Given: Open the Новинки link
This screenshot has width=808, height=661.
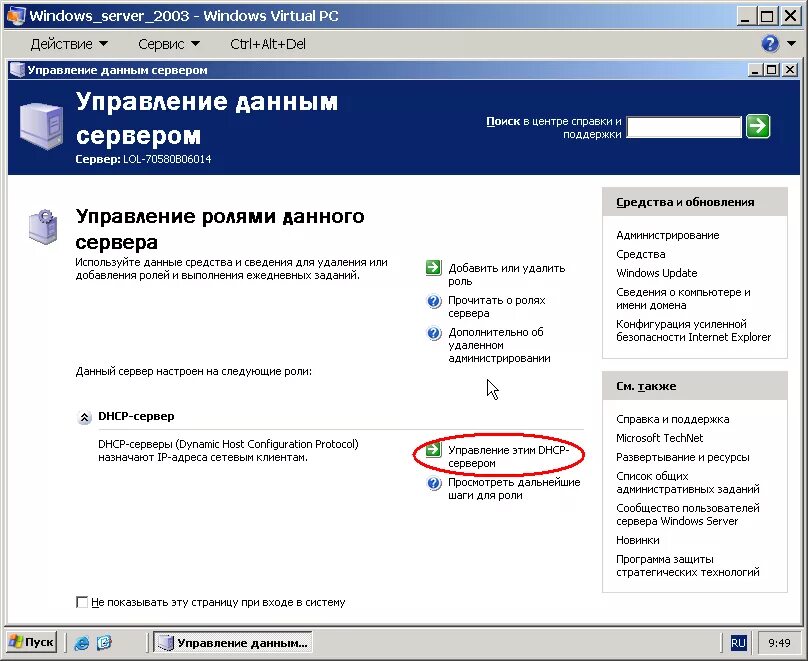Looking at the screenshot, I should click(x=638, y=540).
